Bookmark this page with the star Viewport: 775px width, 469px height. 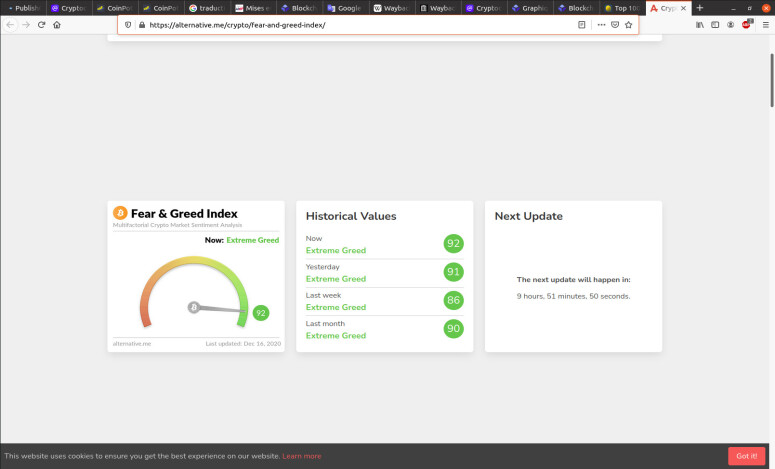(629, 25)
